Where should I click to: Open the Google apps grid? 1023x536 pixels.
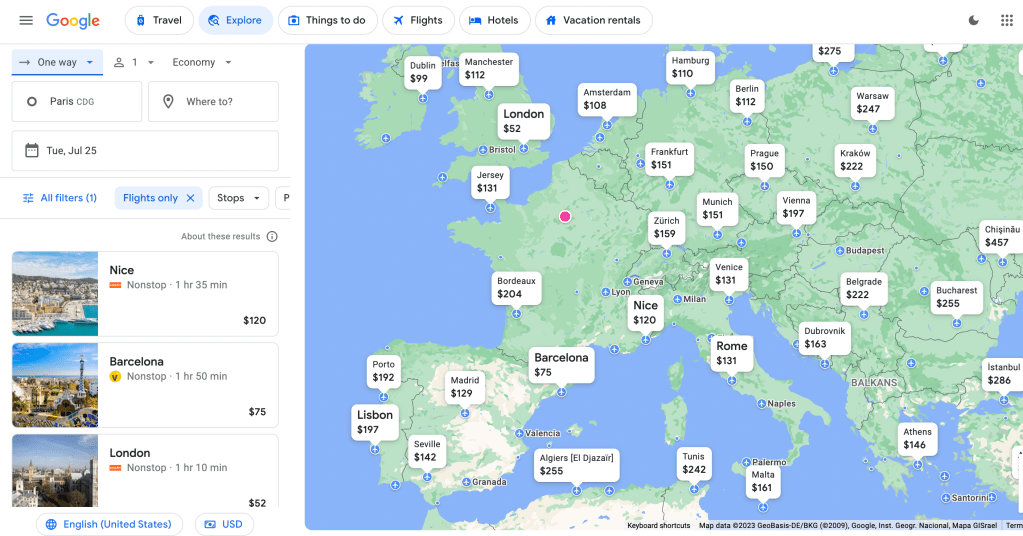tap(1006, 20)
